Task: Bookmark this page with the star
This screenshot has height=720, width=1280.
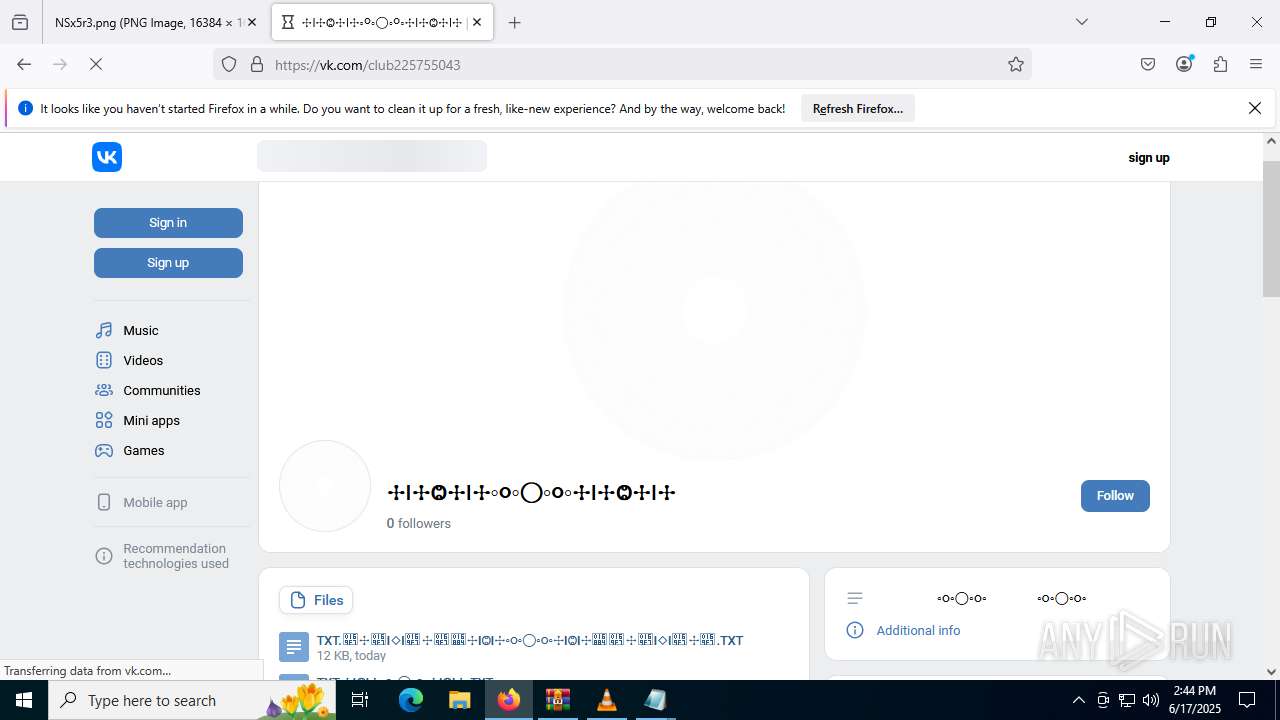Action: coord(1016,65)
